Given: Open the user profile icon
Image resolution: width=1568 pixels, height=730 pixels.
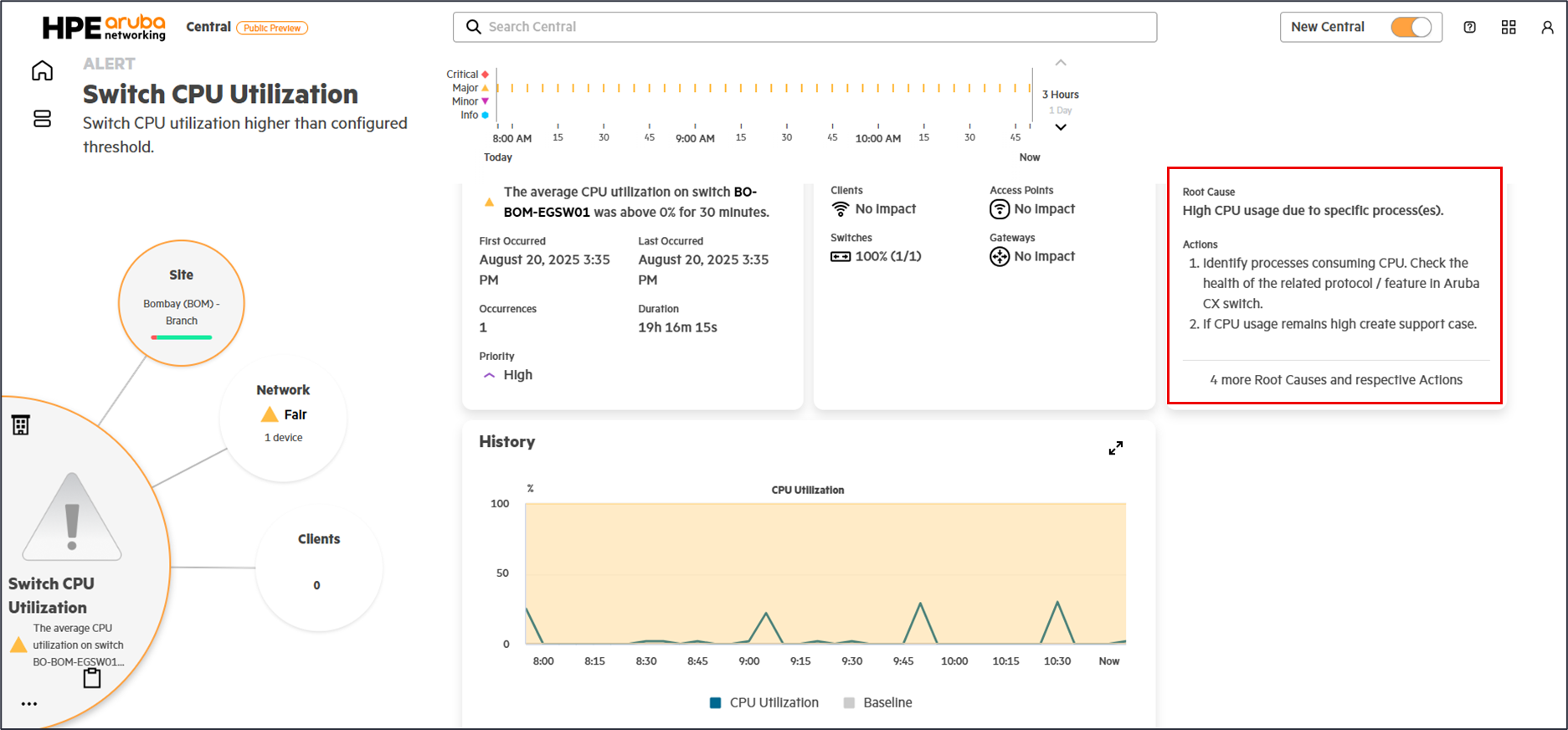Looking at the screenshot, I should coord(1547,28).
